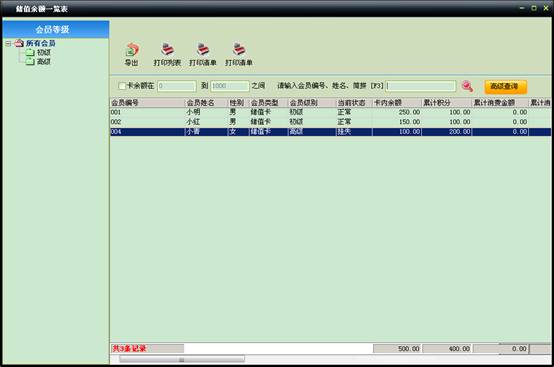This screenshot has height=367, width=554.
Task: Collapse the 所有会员 tree node
Action: (x=8, y=43)
